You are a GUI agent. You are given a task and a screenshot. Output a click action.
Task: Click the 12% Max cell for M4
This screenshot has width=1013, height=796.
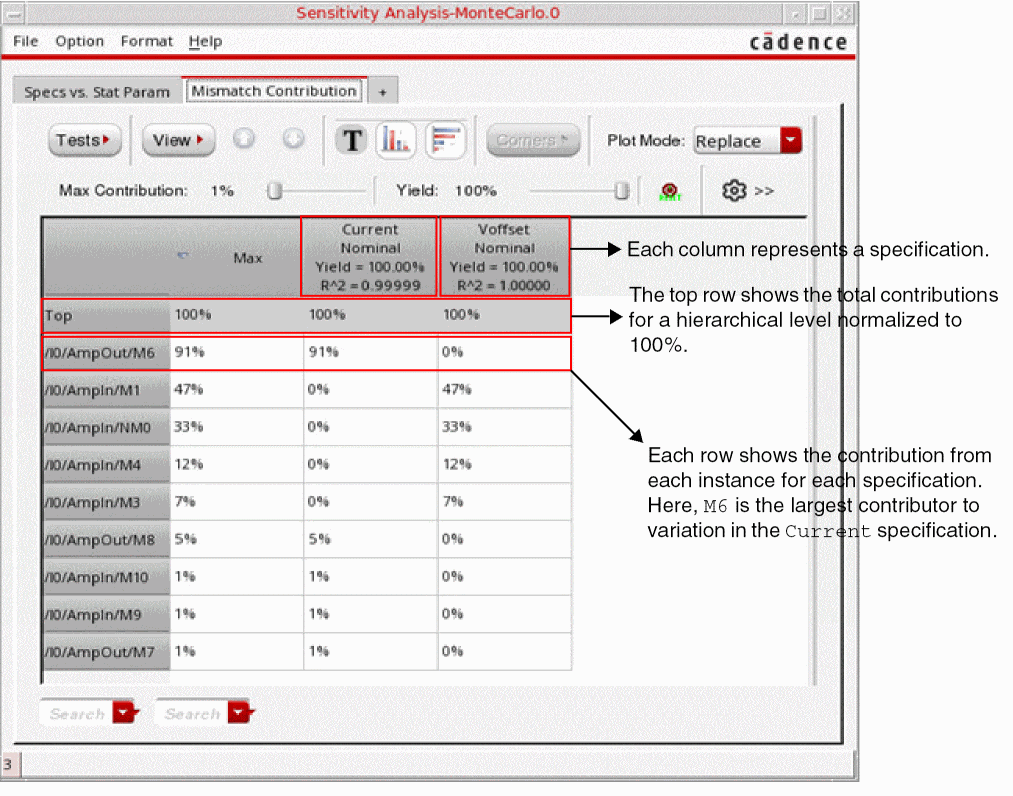236,465
